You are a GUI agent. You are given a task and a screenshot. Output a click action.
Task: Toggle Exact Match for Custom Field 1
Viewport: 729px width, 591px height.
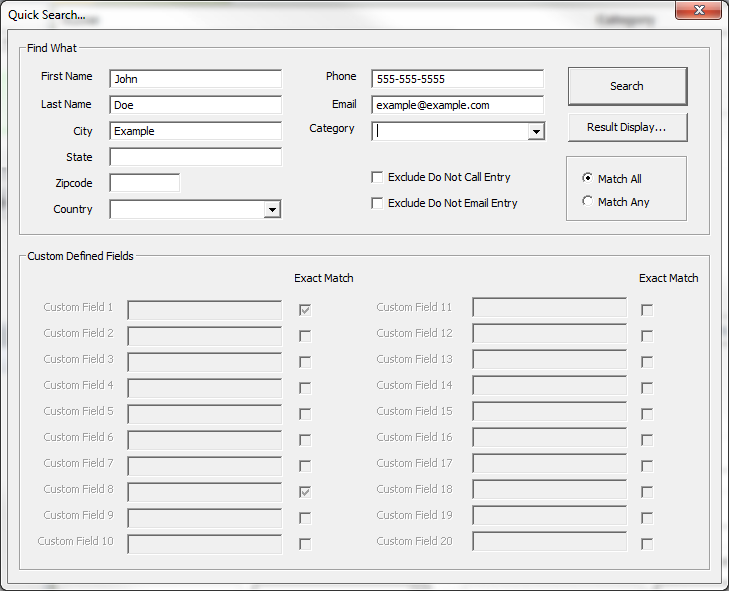tap(305, 310)
